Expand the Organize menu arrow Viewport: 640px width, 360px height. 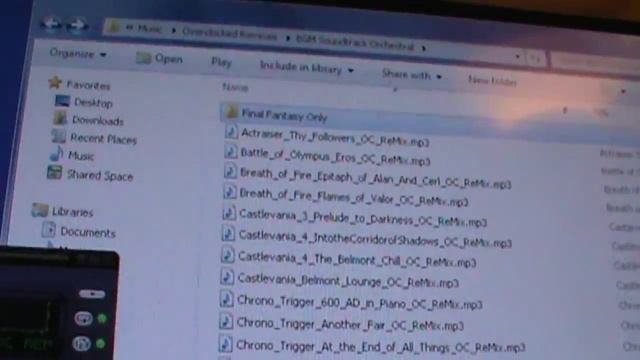click(103, 55)
